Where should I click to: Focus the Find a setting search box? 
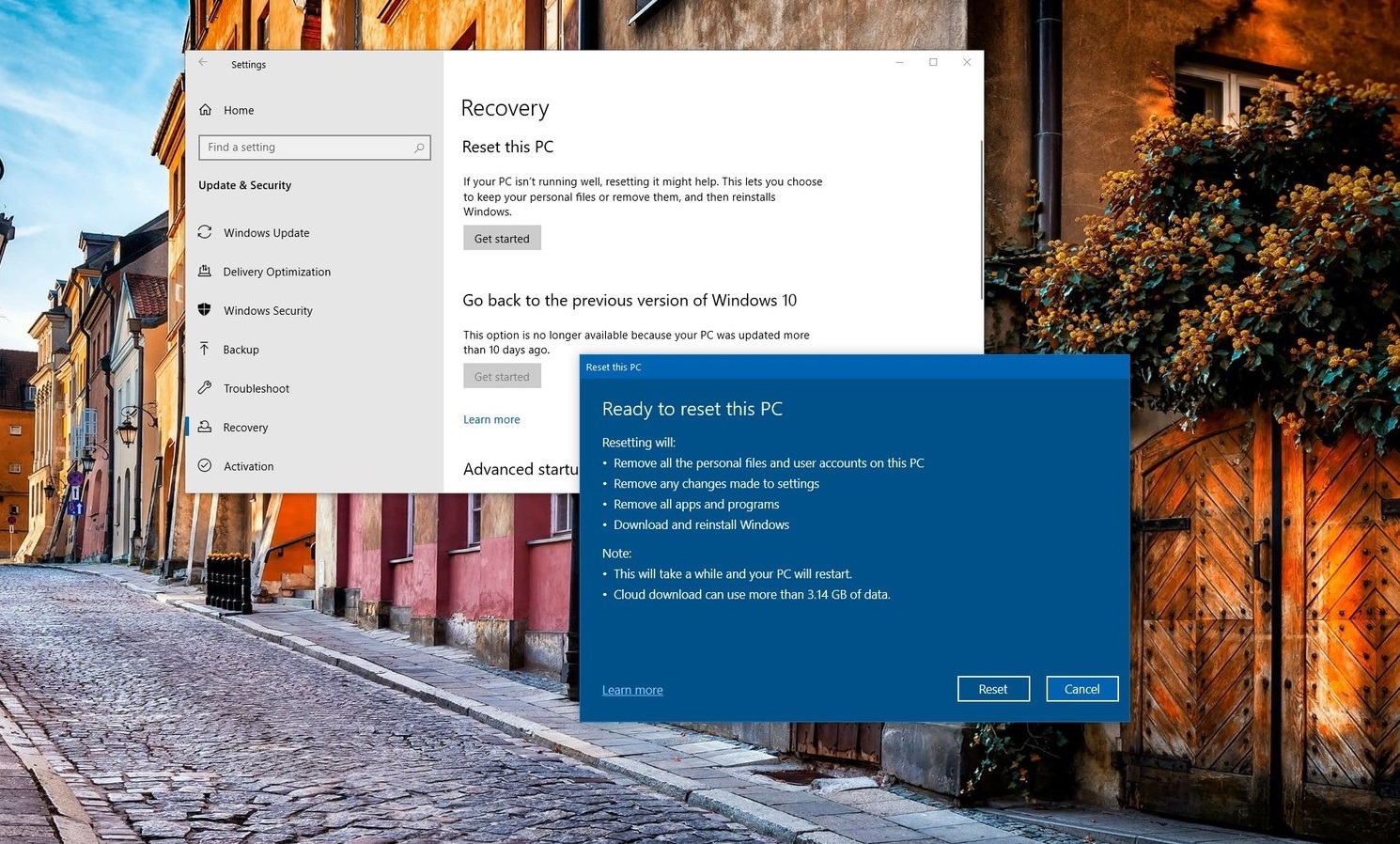305,148
